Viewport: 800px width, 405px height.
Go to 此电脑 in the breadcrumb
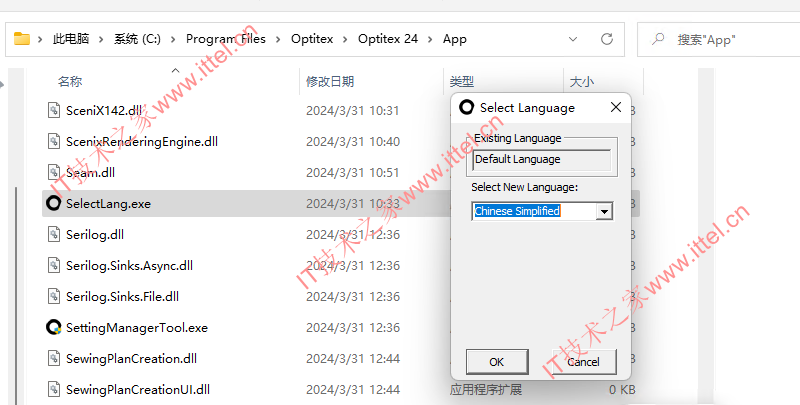[71, 39]
